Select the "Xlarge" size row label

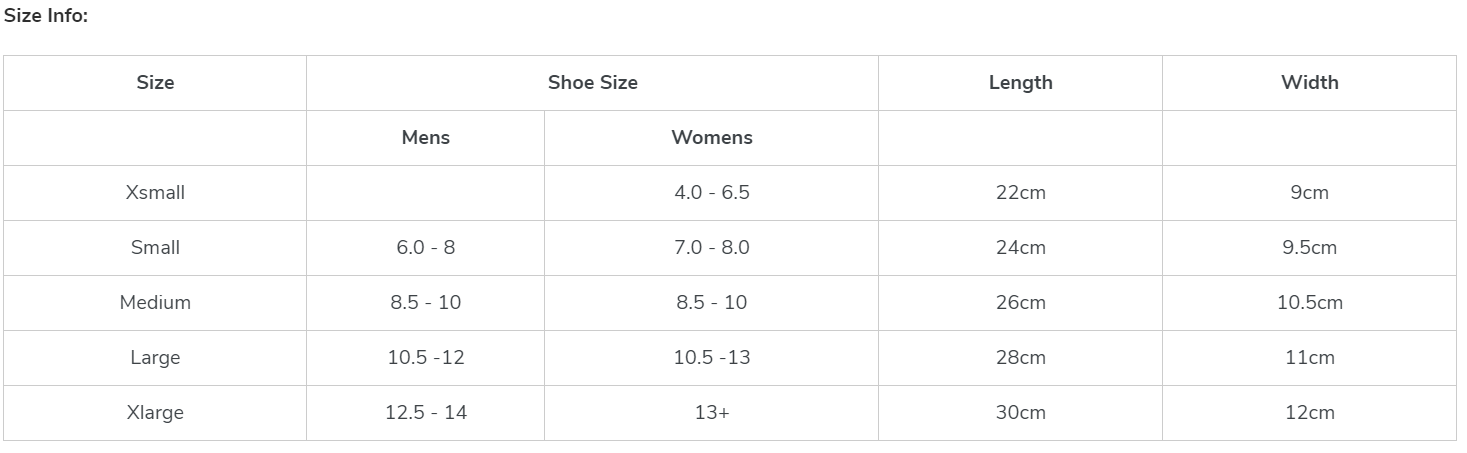(155, 413)
